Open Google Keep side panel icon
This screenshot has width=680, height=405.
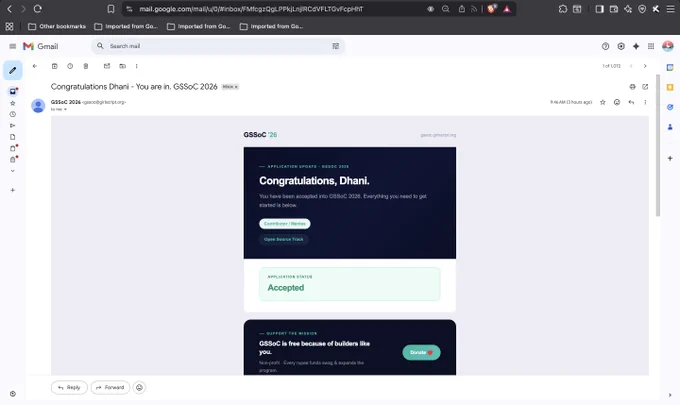pos(670,87)
